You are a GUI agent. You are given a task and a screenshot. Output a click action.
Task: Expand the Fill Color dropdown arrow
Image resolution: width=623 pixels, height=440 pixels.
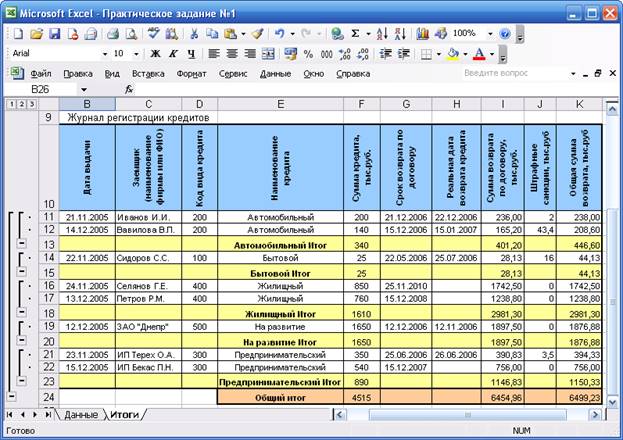[x=465, y=54]
